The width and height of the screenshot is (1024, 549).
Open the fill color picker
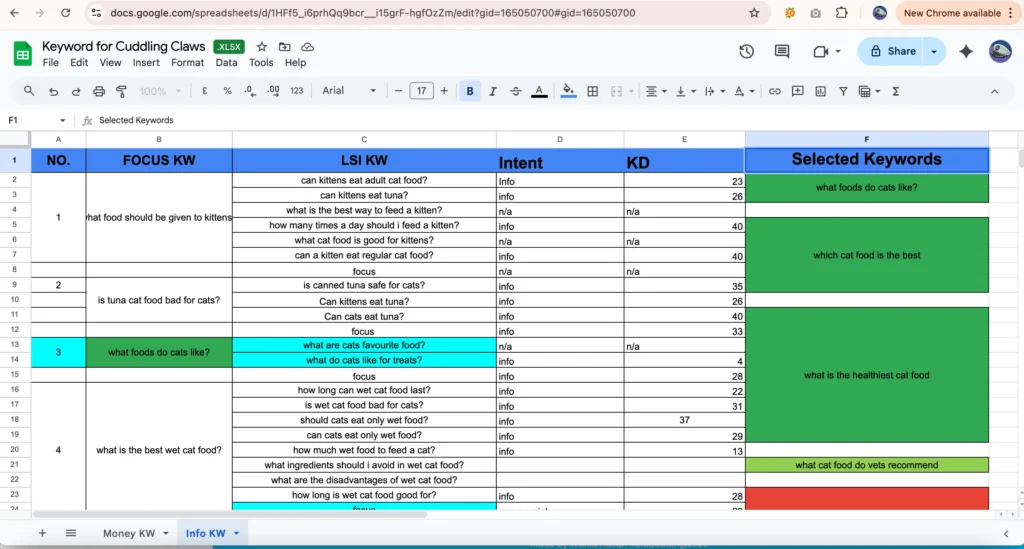568,91
